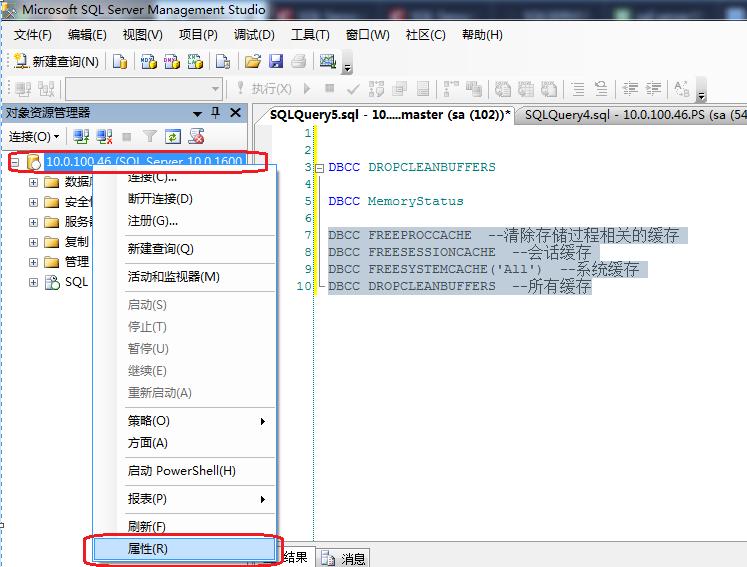This screenshot has height=567, width=747.
Task: Click the Analysis Services XMLA Query icon
Action: (x=195, y=61)
